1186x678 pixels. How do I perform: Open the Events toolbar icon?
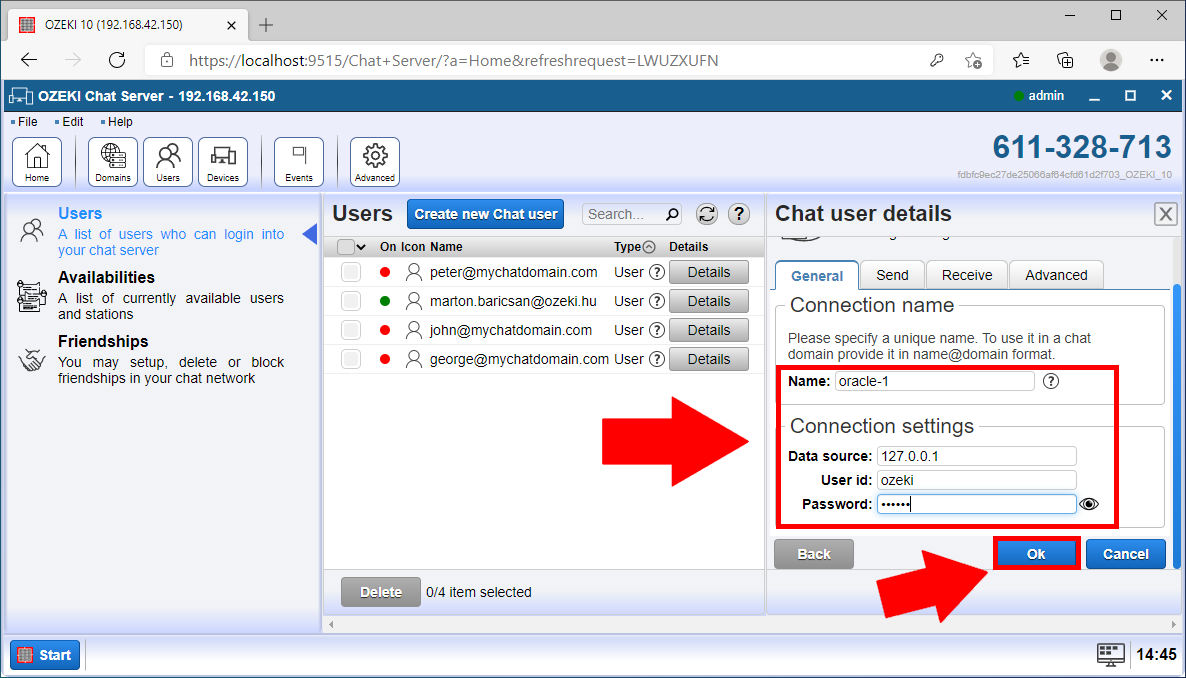point(298,161)
